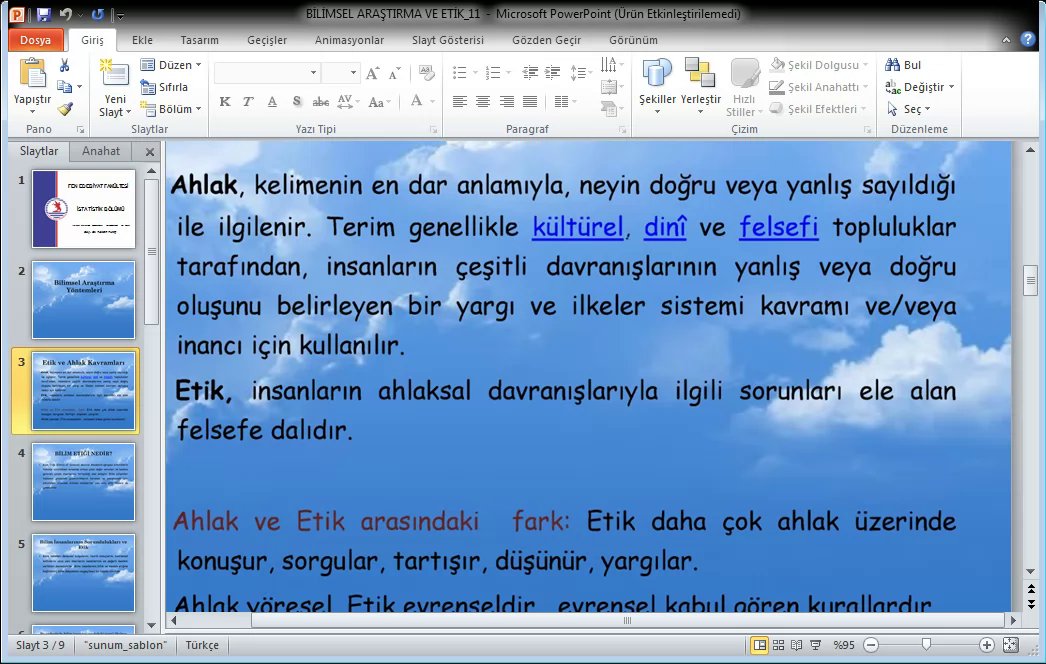Switch to the Tasarım ribbon tab
The width and height of the screenshot is (1046, 664).
pyautogui.click(x=199, y=40)
